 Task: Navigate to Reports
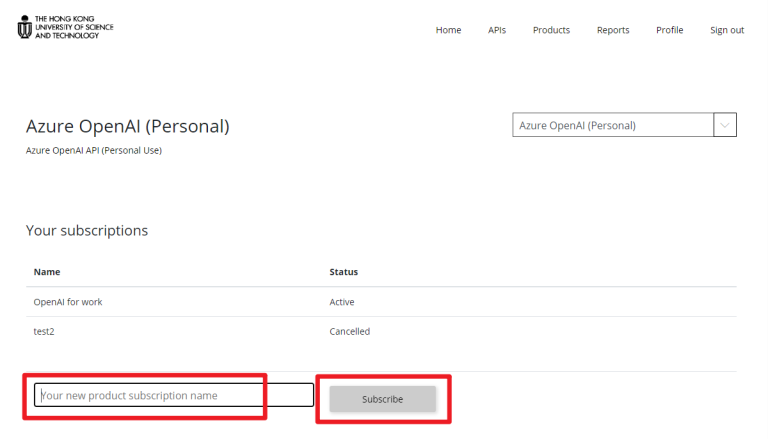click(613, 30)
